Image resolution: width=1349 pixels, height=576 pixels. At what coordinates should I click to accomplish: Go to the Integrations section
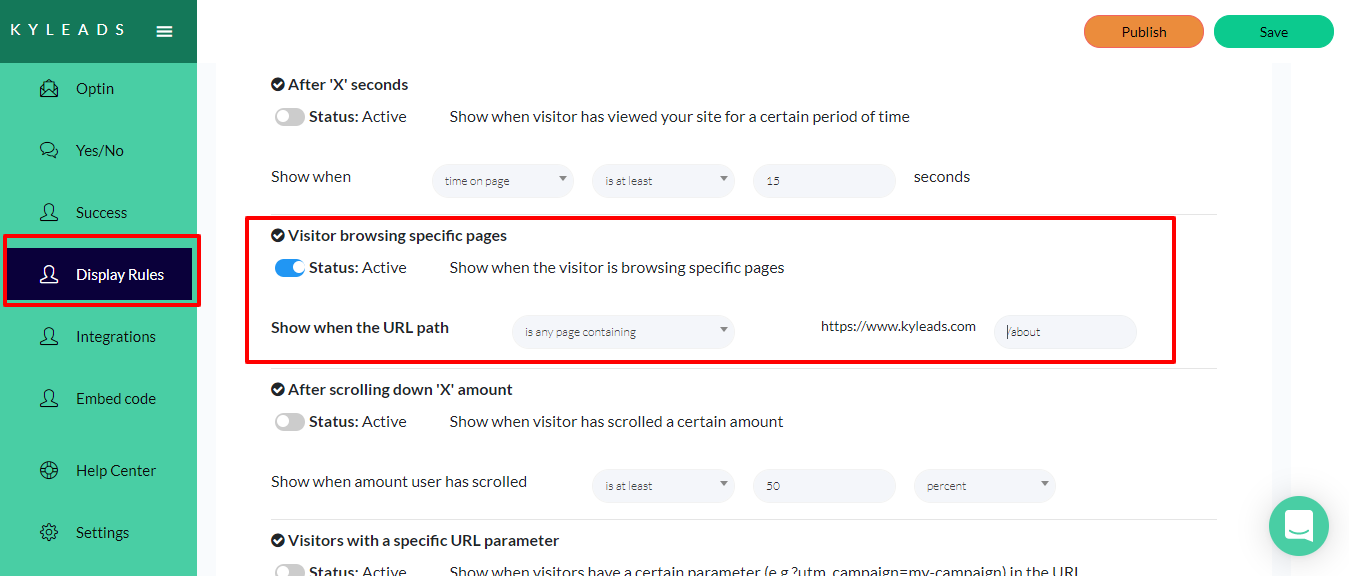pos(115,337)
